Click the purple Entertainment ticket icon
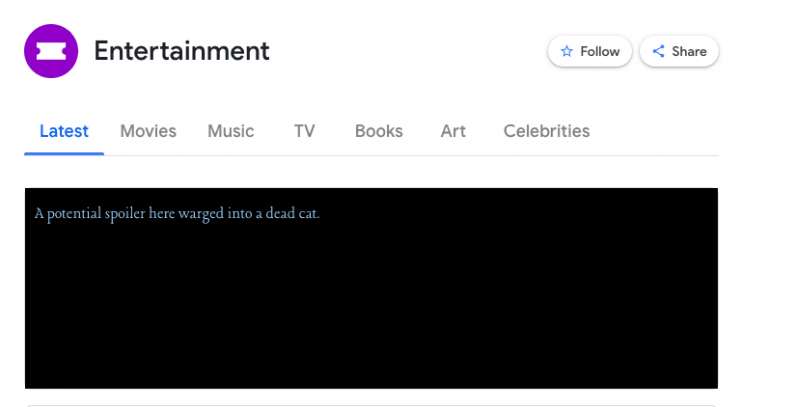 (x=51, y=51)
